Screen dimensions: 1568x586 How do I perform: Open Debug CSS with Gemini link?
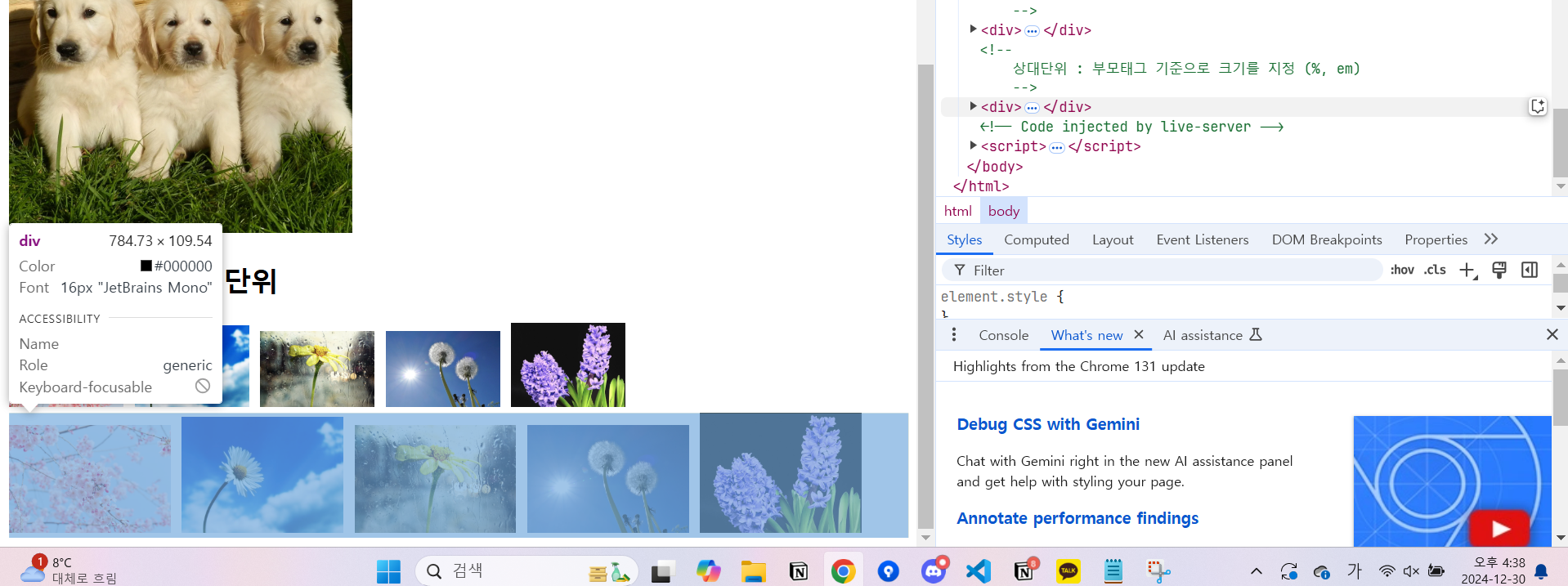click(1048, 424)
